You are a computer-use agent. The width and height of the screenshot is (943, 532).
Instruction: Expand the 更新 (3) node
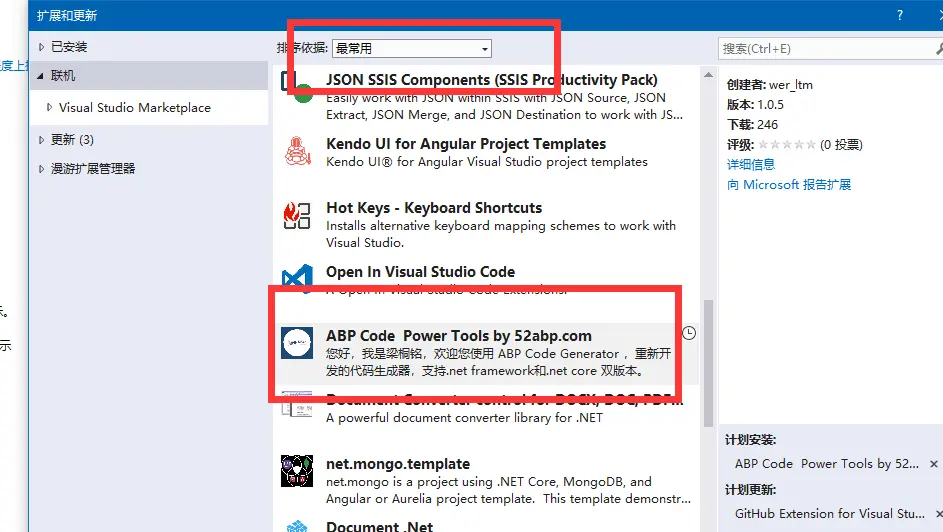(x=41, y=140)
